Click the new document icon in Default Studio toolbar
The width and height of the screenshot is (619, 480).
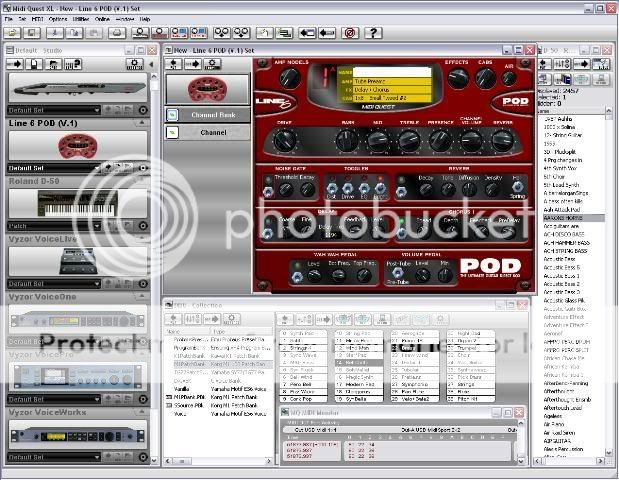coord(34,64)
